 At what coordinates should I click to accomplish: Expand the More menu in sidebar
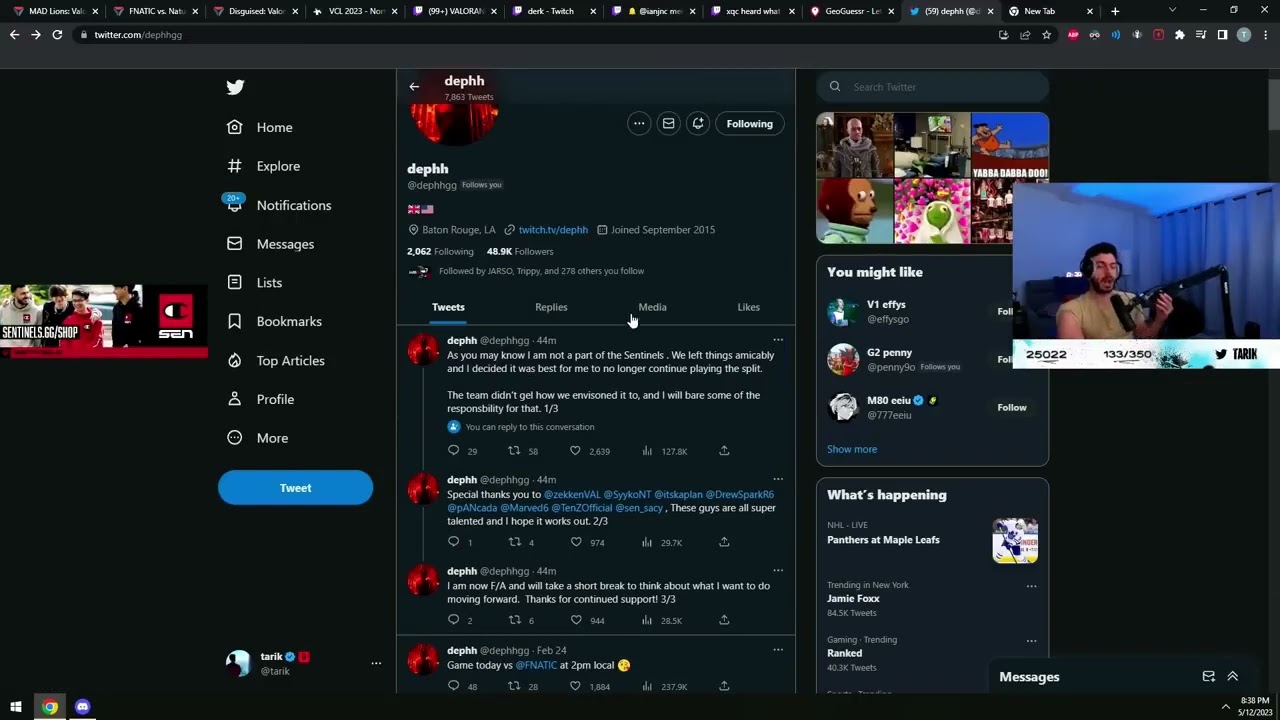[x=257, y=438]
